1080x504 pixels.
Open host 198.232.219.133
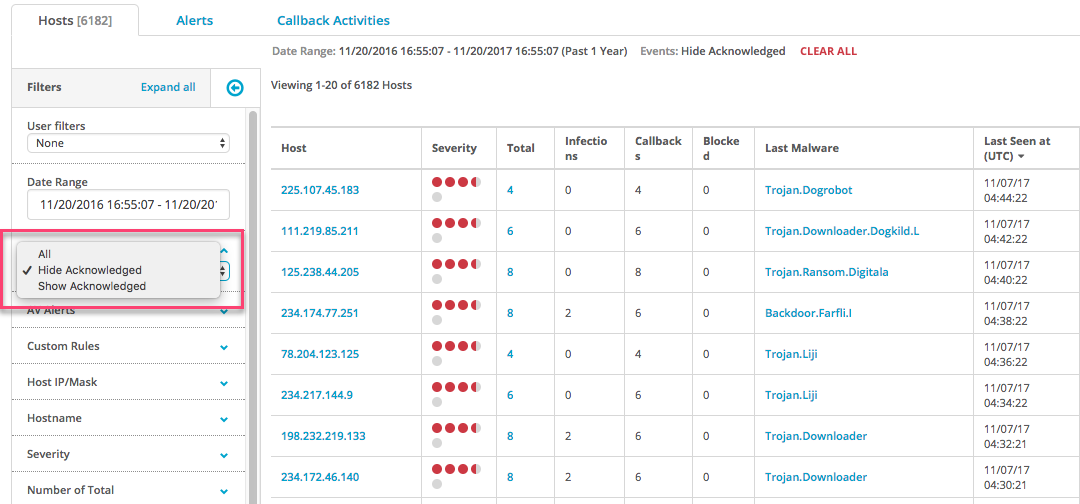click(x=323, y=436)
